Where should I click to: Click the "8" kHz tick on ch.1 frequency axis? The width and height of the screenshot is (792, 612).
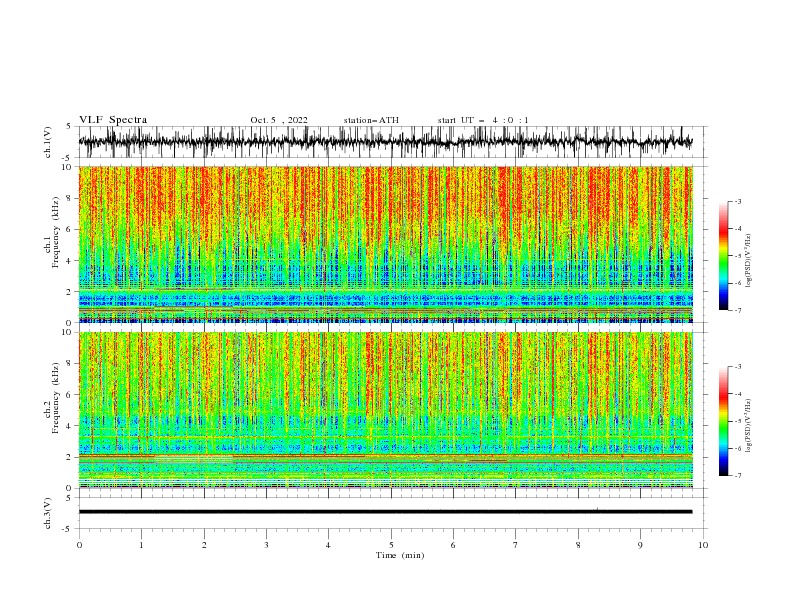[70, 198]
